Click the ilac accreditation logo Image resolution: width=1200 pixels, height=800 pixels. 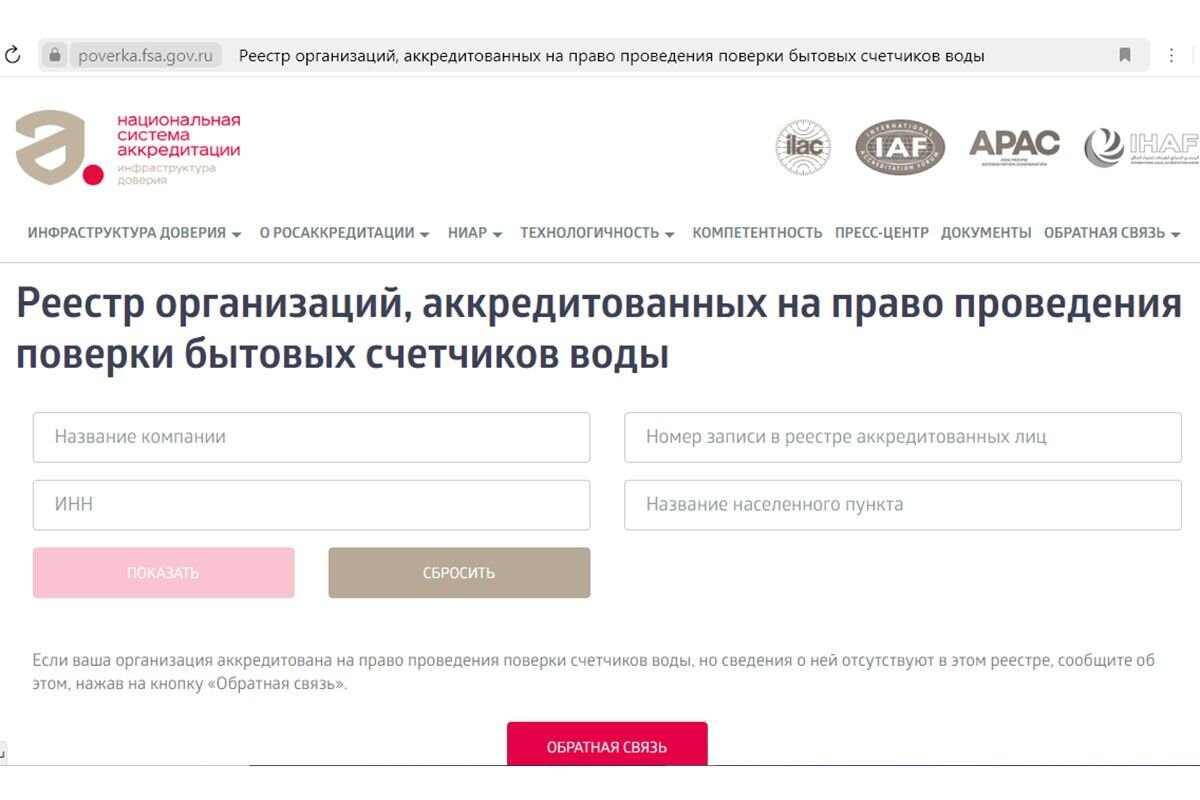pos(805,148)
